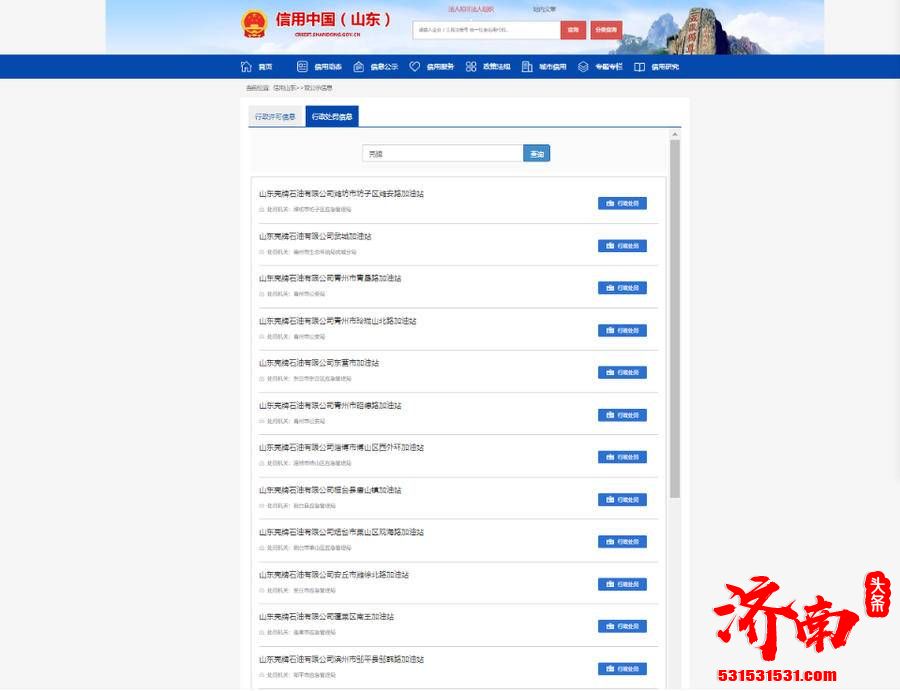Viewport: 900px width, 691px height.
Task: Open the 法人及非法人组织 tab at top
Action: click(x=470, y=8)
